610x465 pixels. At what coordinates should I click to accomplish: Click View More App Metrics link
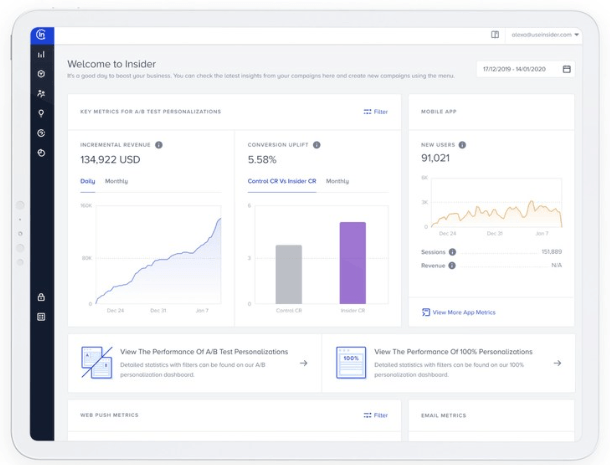(x=464, y=312)
